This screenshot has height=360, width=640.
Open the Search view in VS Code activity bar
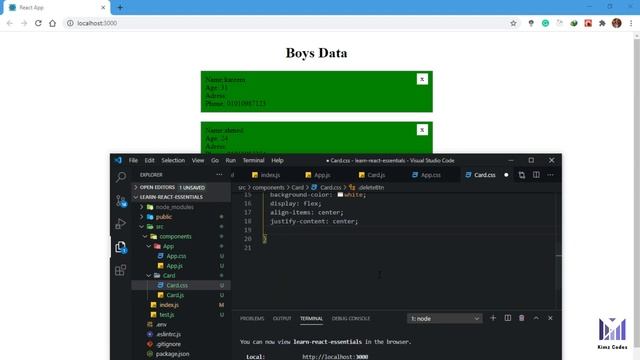tap(121, 177)
